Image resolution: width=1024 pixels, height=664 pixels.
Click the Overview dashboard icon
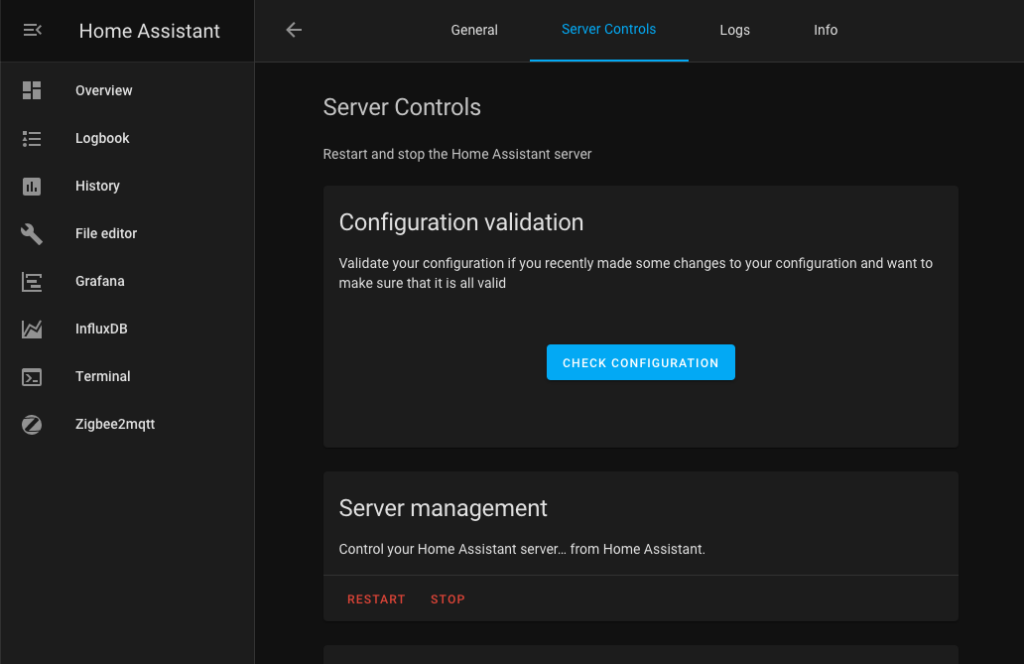pos(31,90)
